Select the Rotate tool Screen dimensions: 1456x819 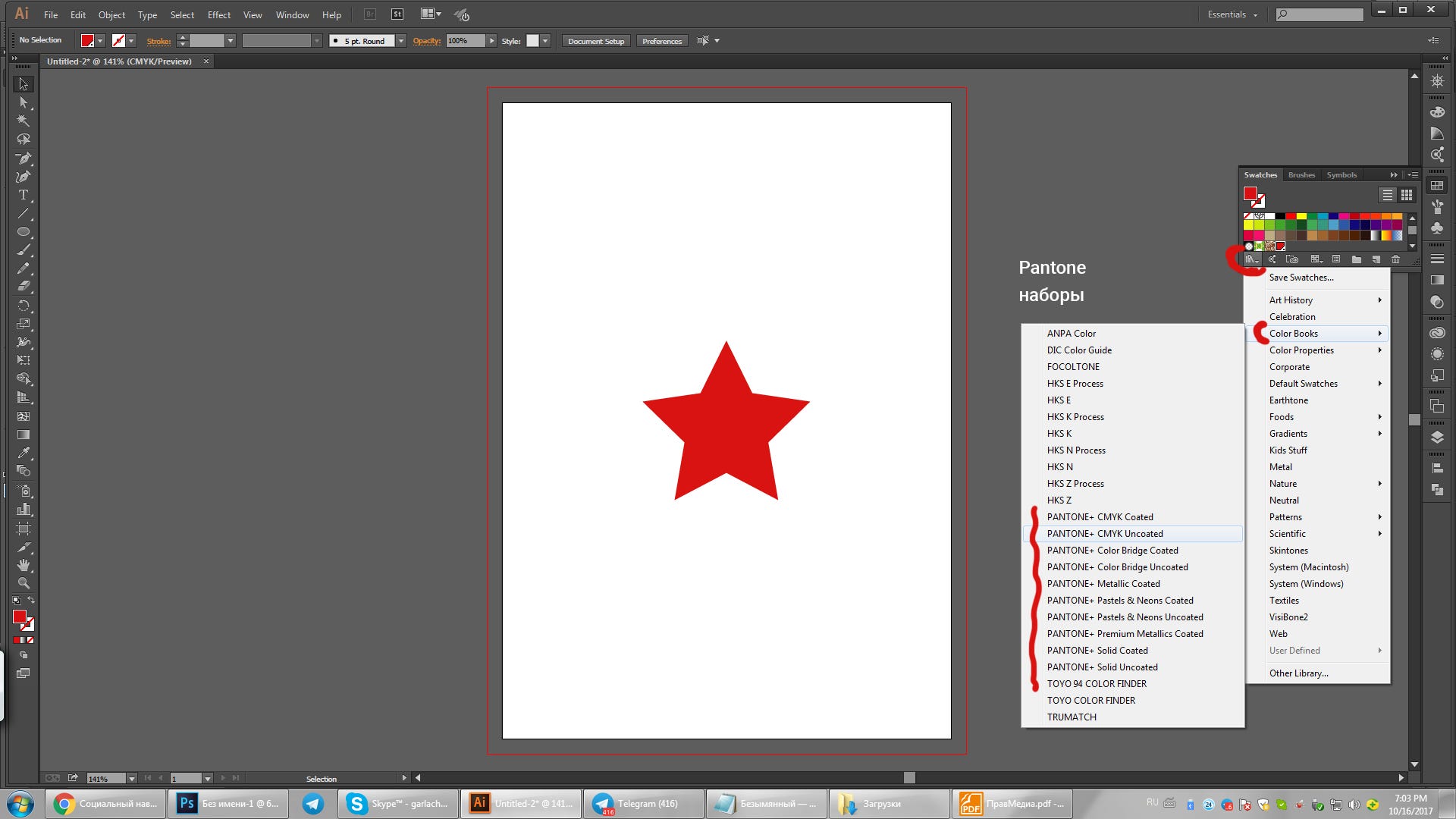(24, 306)
